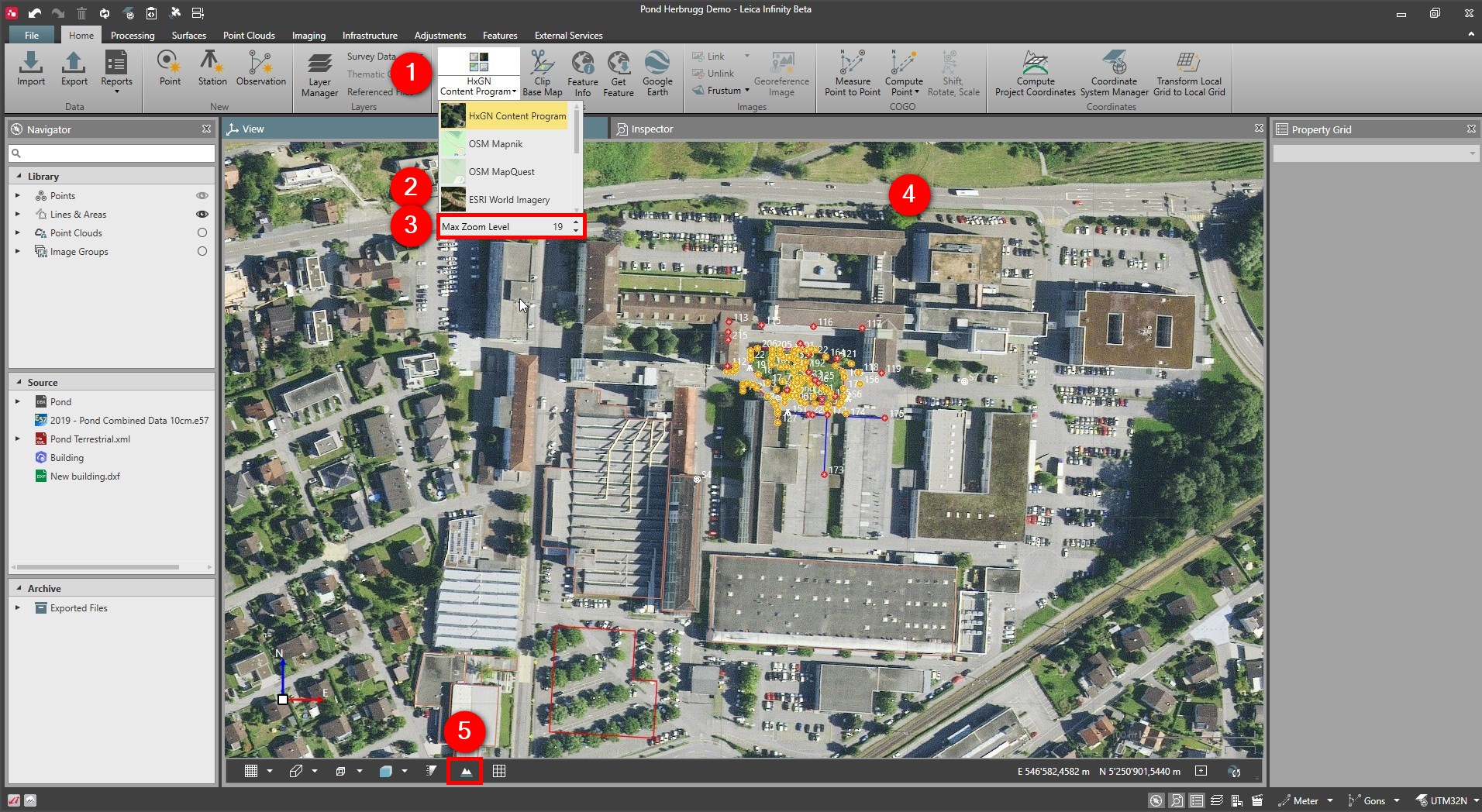Switch to the Inspector panel tab
This screenshot has width=1482, height=812.
click(645, 129)
